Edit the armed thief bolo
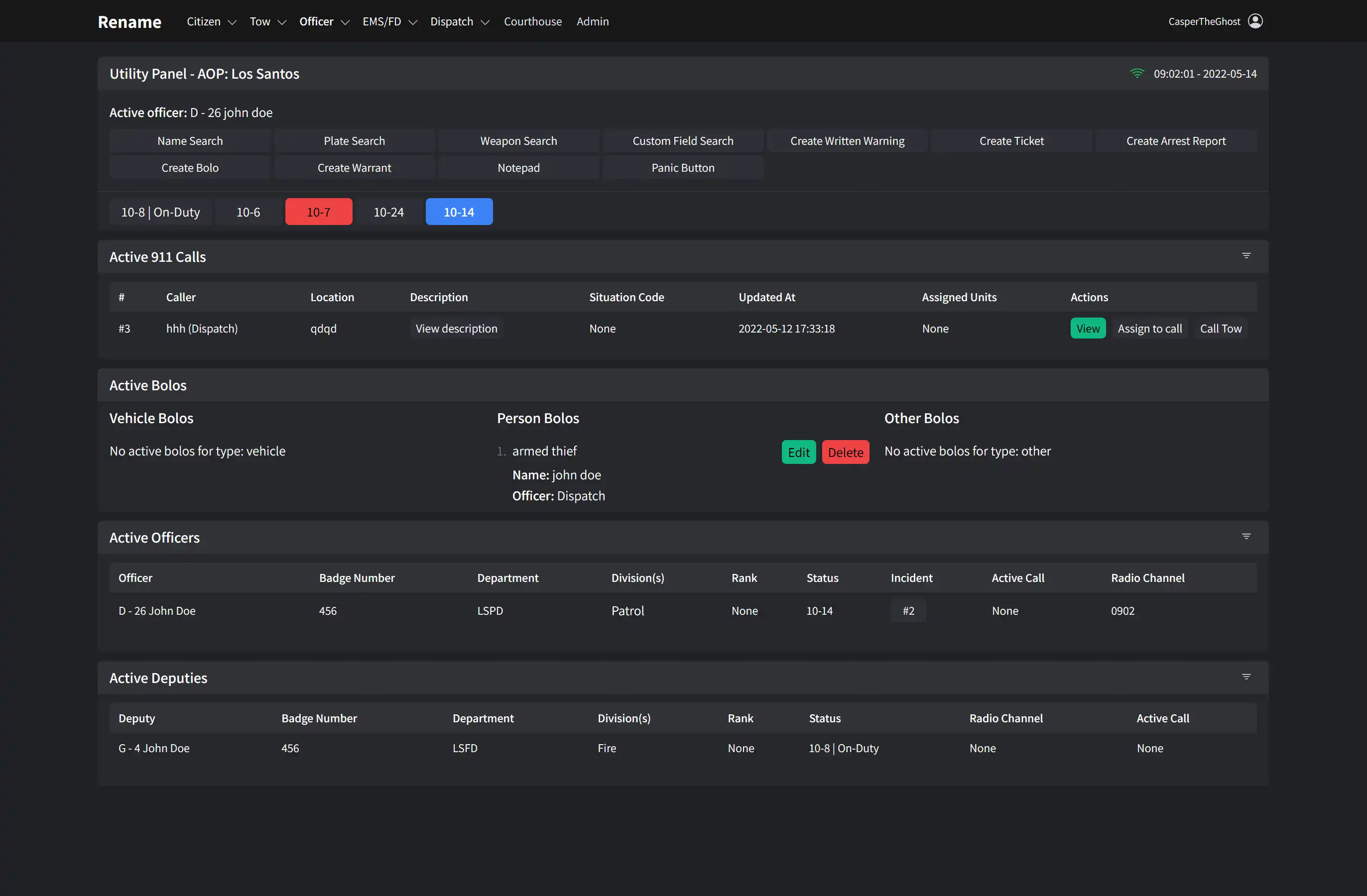 tap(798, 451)
